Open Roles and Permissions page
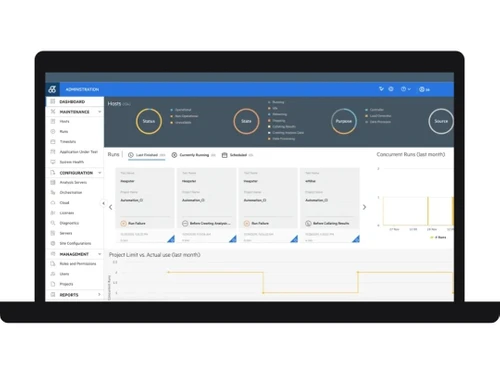This screenshot has height=375, width=500. click(x=78, y=264)
